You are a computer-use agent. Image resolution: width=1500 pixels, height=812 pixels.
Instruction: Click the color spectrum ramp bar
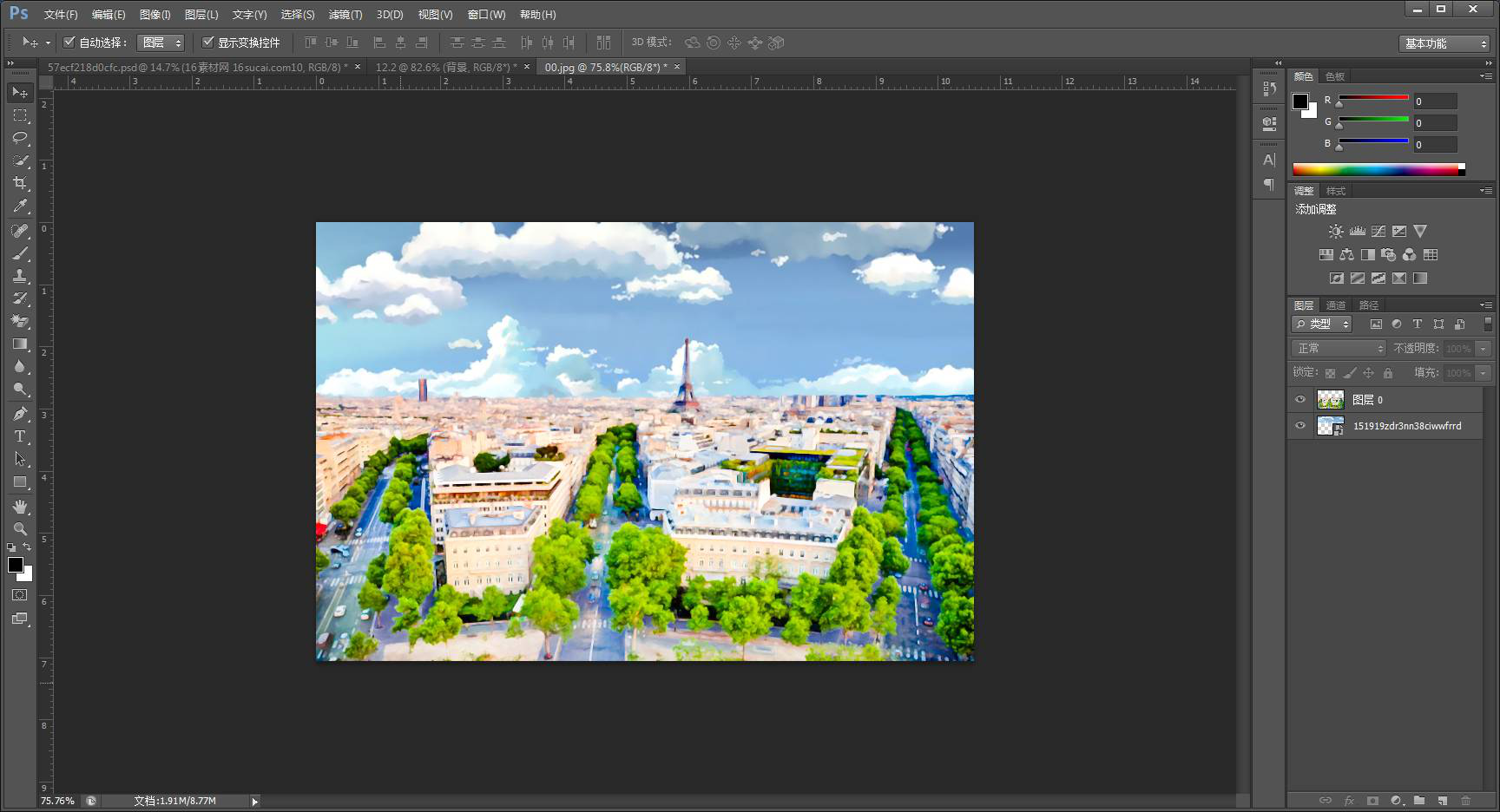coord(1378,170)
